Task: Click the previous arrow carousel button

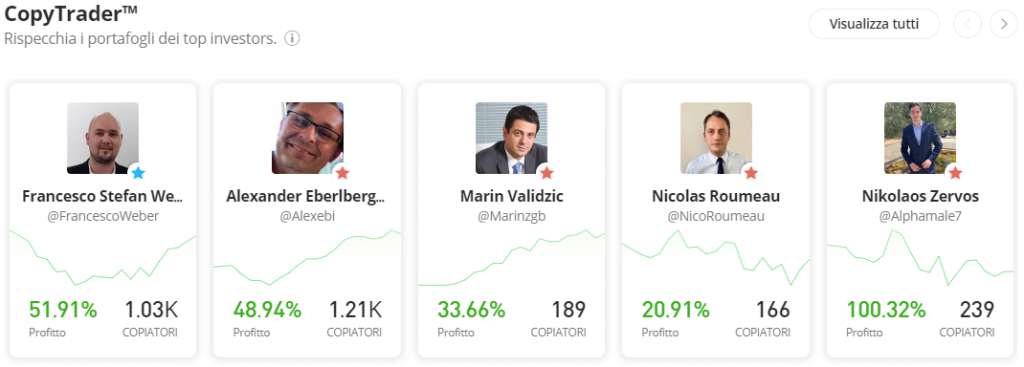Action: coord(967,25)
